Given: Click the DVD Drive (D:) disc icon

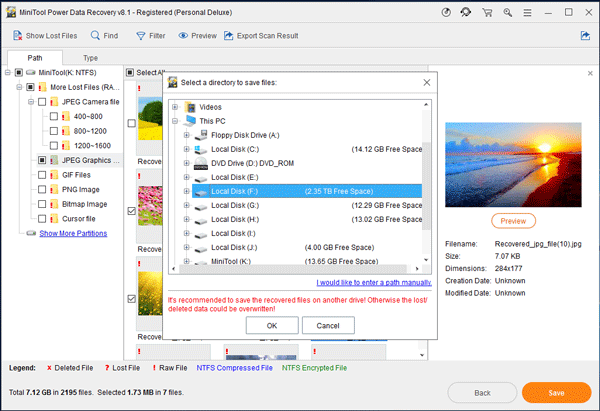Looking at the screenshot, I should (x=201, y=163).
